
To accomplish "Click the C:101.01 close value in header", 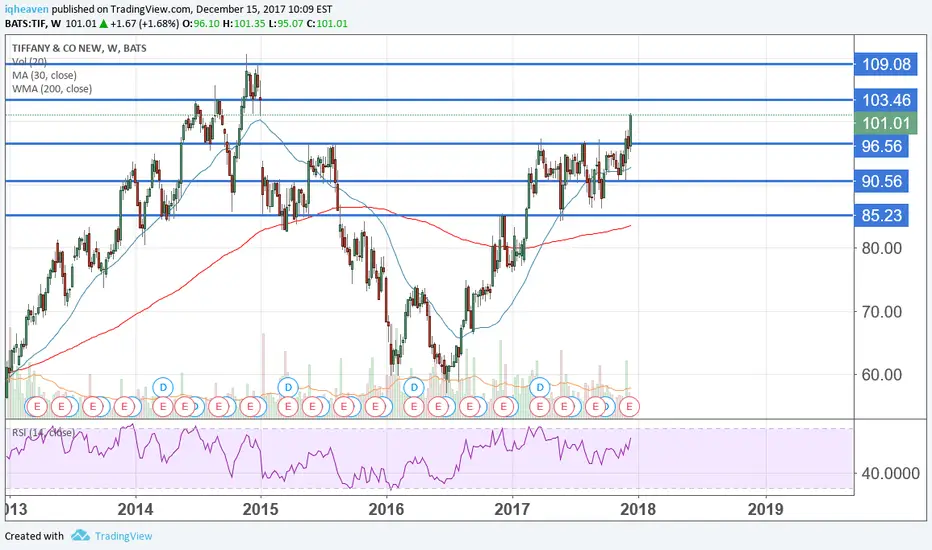I will click(x=327, y=24).
